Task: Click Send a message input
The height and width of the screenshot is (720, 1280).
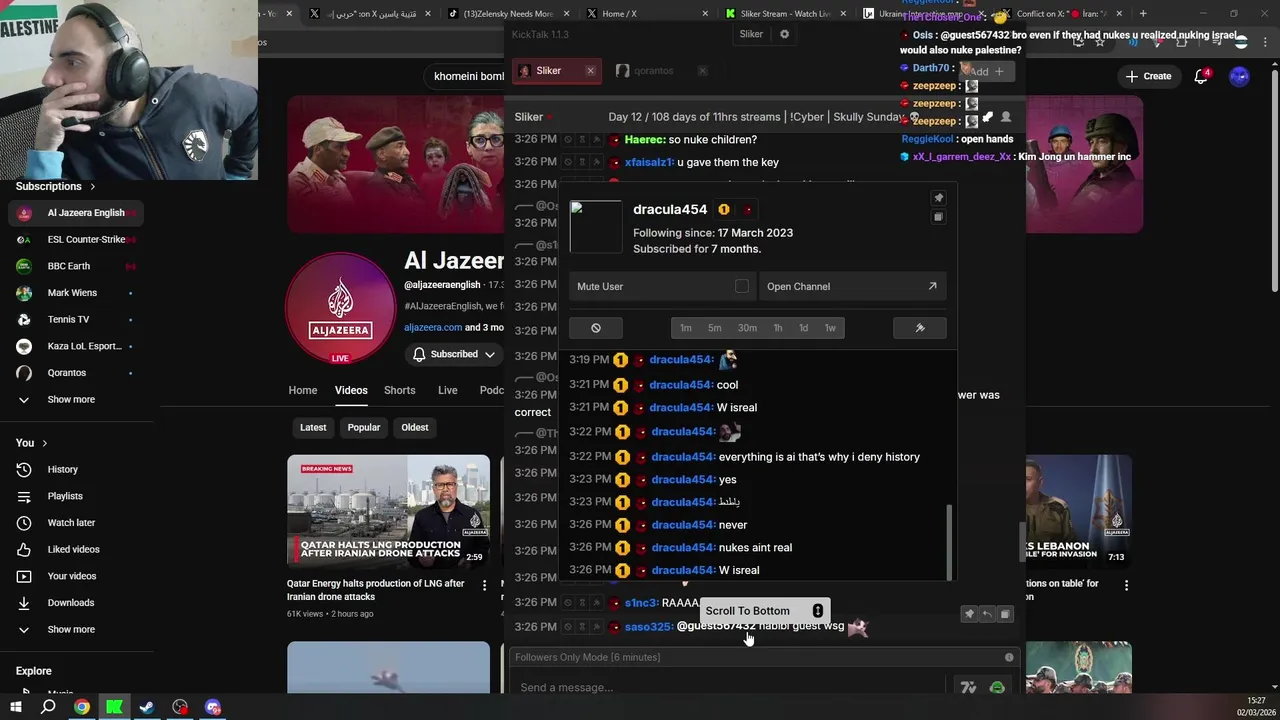Action: (730, 687)
